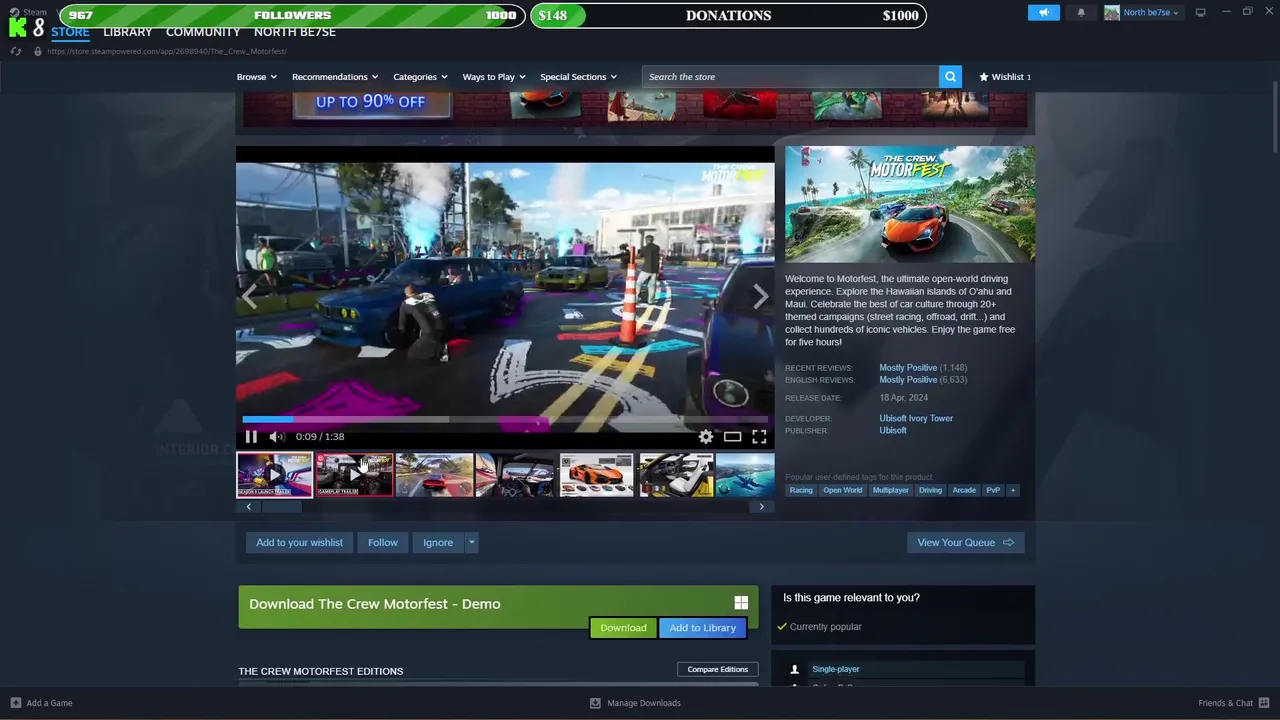1280x720 pixels.
Task: Click the Open World tag
Action: click(x=842, y=490)
